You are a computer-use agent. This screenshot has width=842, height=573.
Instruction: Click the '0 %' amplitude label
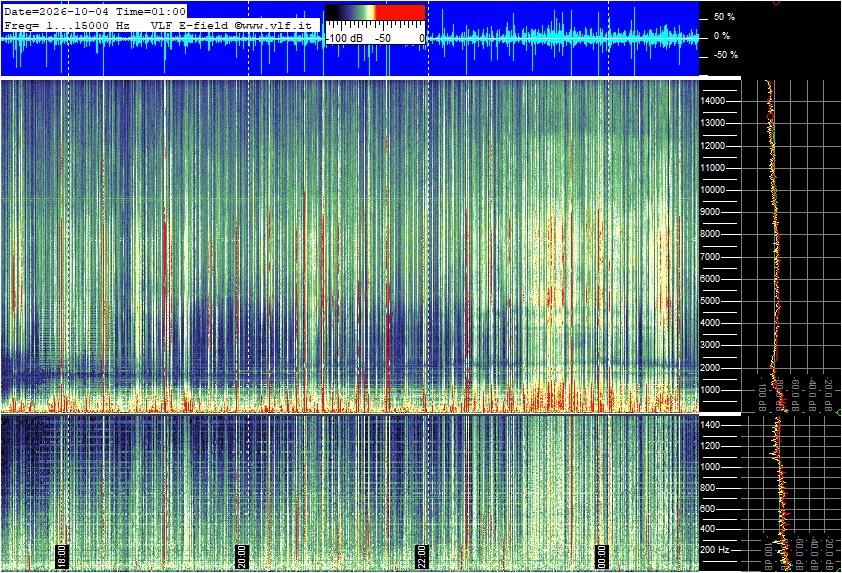(x=721, y=36)
